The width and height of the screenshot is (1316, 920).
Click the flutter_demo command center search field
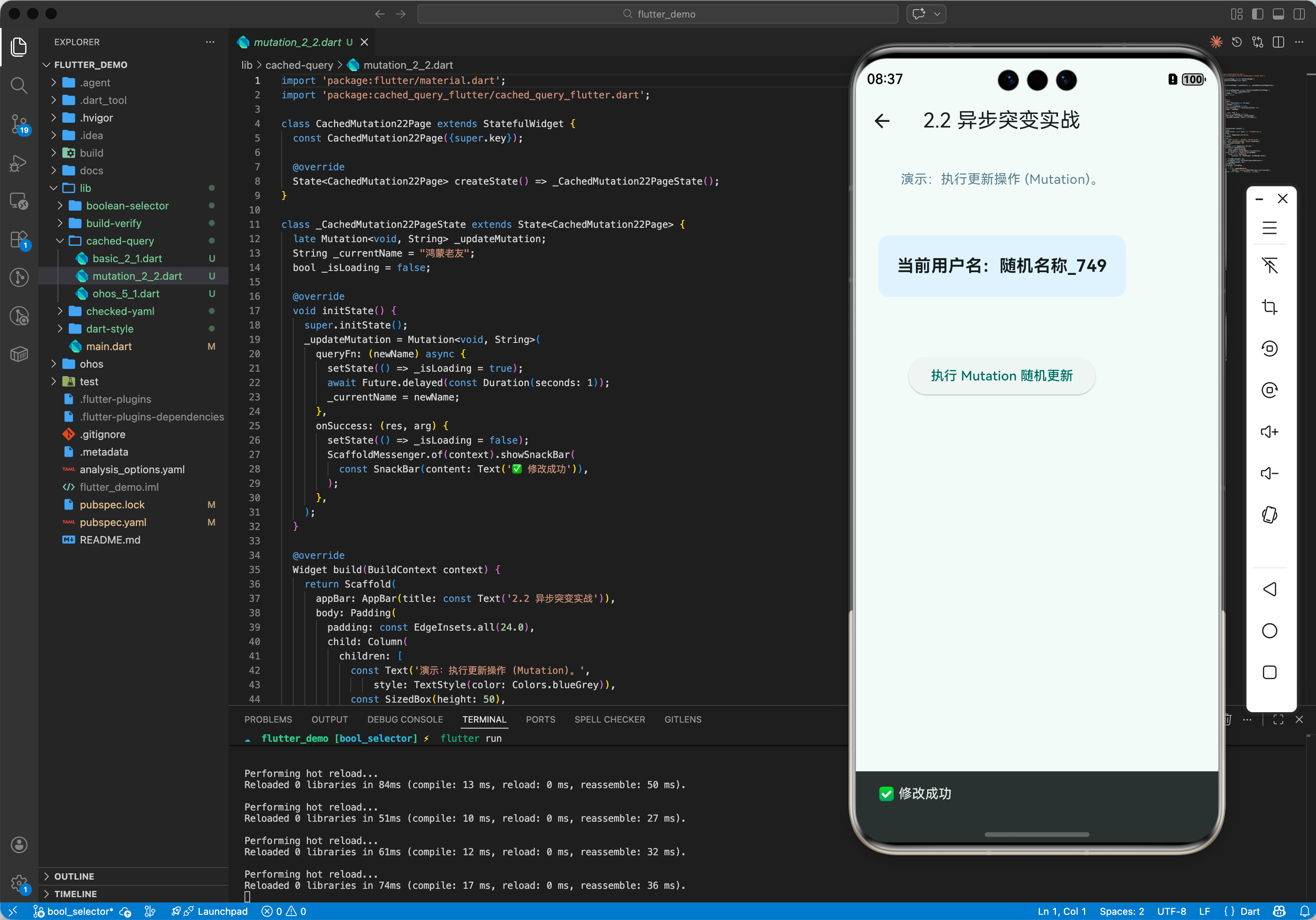click(658, 14)
